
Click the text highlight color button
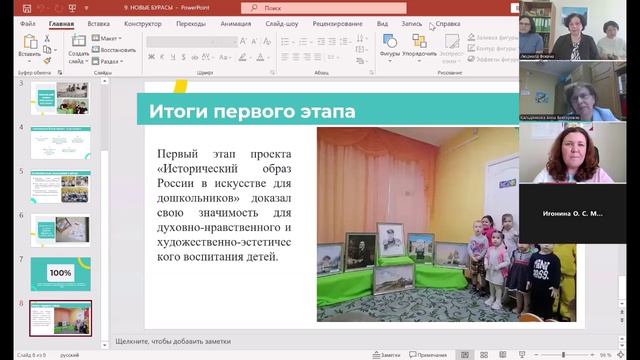pos(242,57)
